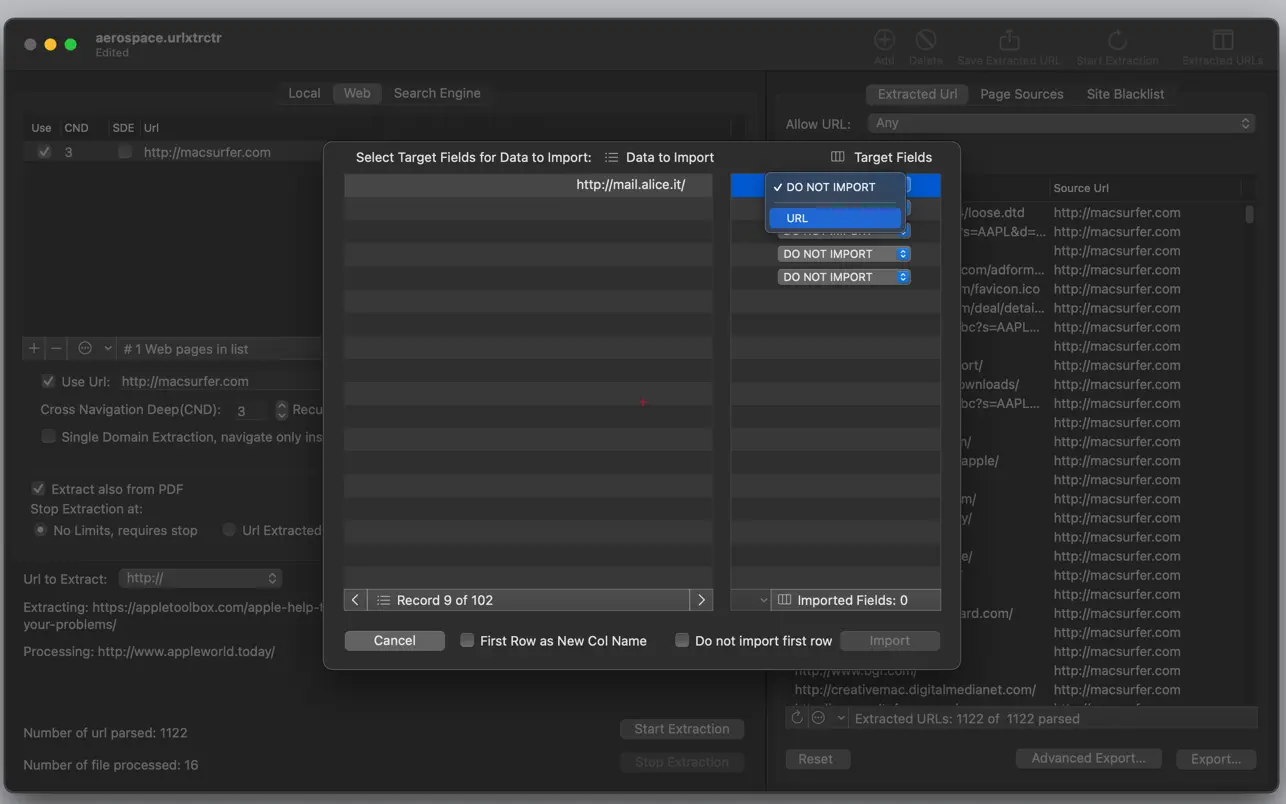The height and width of the screenshot is (804, 1286).
Task: Open the Url to Extract dropdown
Action: click(x=200, y=579)
